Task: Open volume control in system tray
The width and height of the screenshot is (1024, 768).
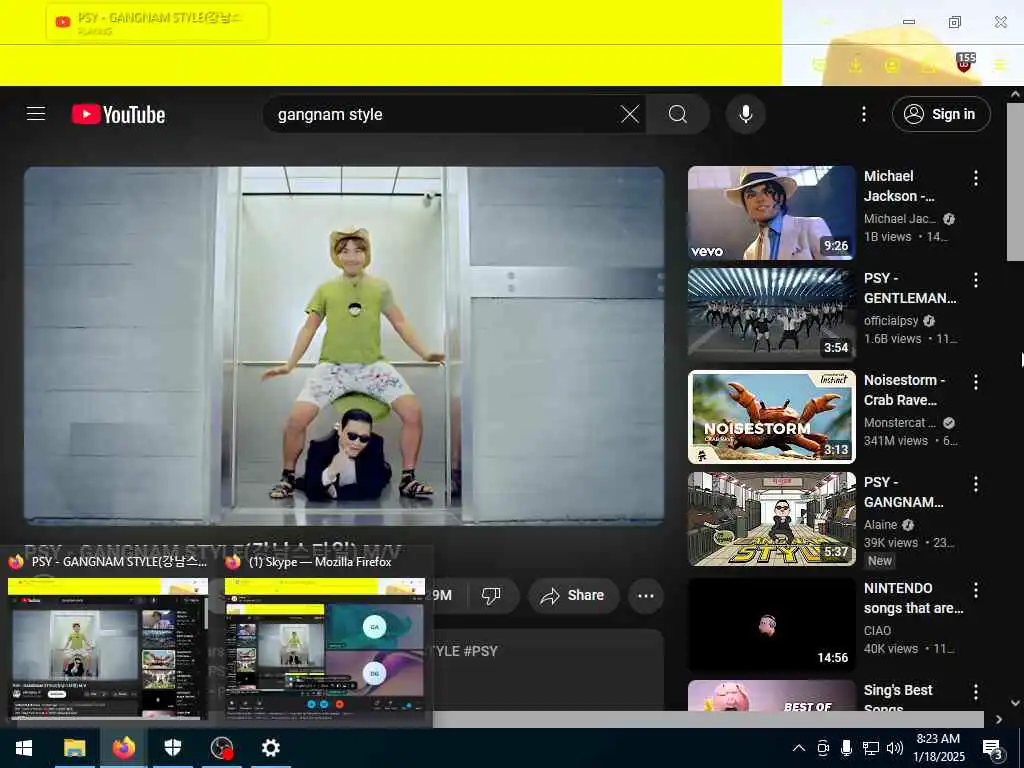Action: (895, 748)
